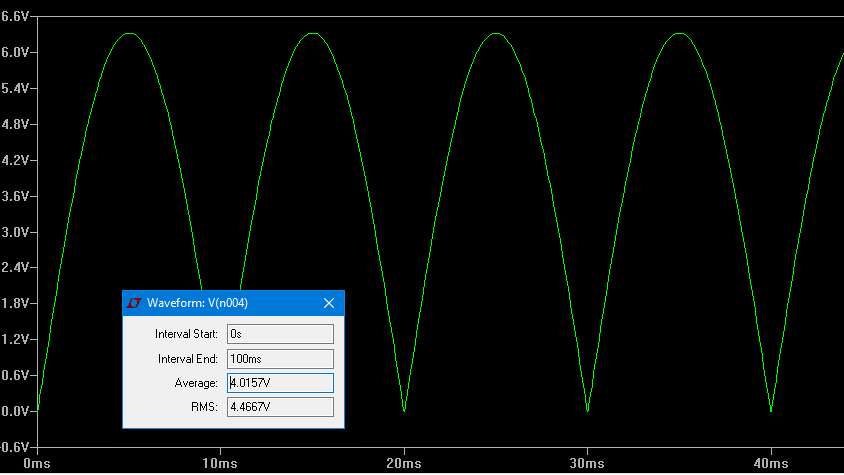Click the 0.6V vertical axis label
The image size is (844, 475).
click(15, 375)
